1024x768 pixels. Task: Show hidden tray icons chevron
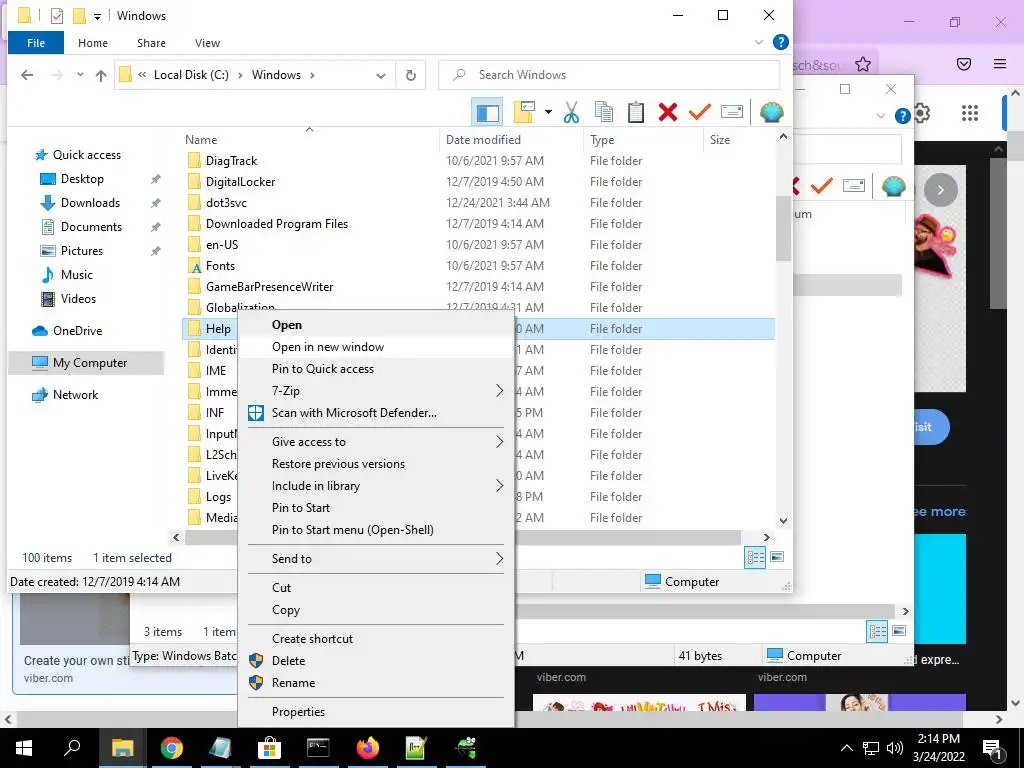coord(846,748)
